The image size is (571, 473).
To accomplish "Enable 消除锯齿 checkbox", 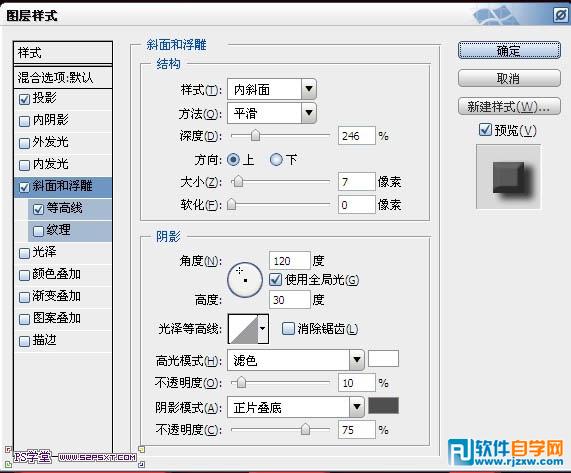I will [288, 328].
